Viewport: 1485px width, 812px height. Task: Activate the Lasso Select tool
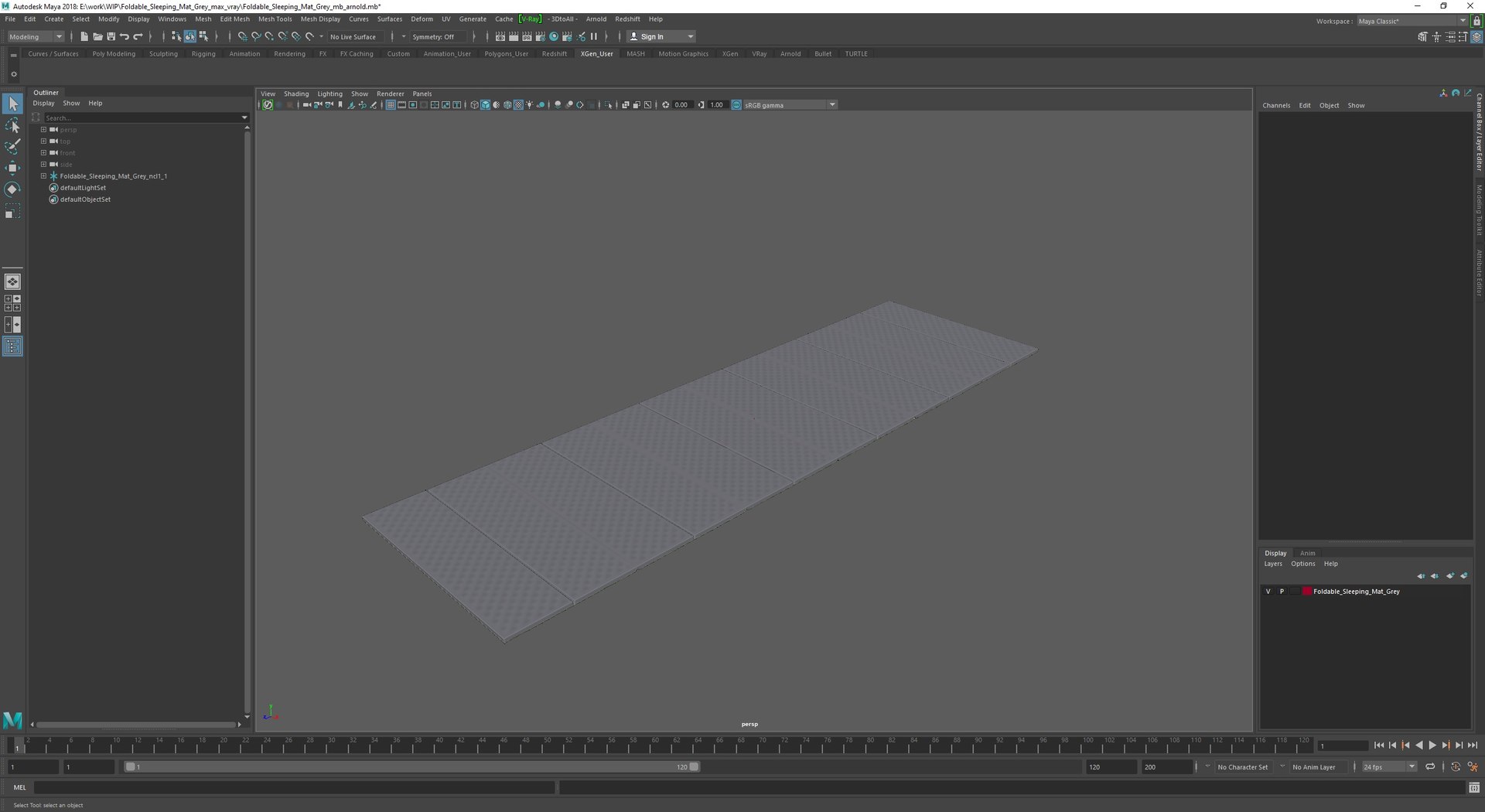point(12,125)
